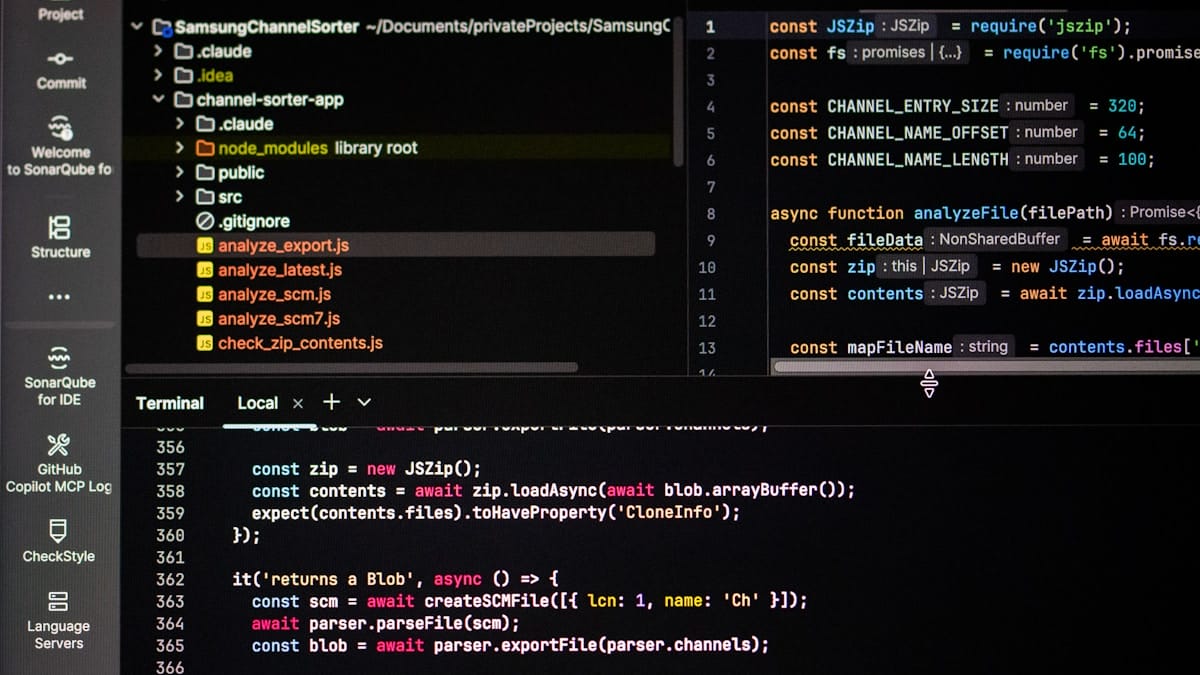
Task: Open analyze_scm.js file
Action: coord(275,294)
